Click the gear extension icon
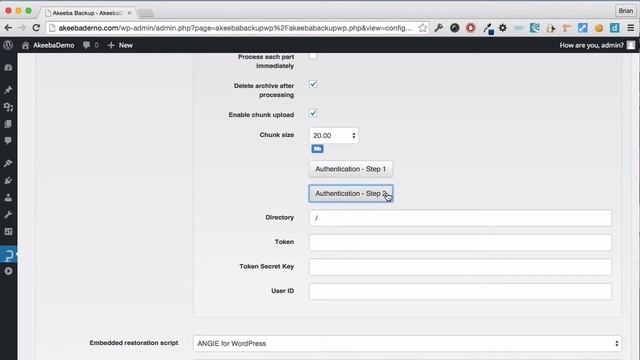 [503, 28]
